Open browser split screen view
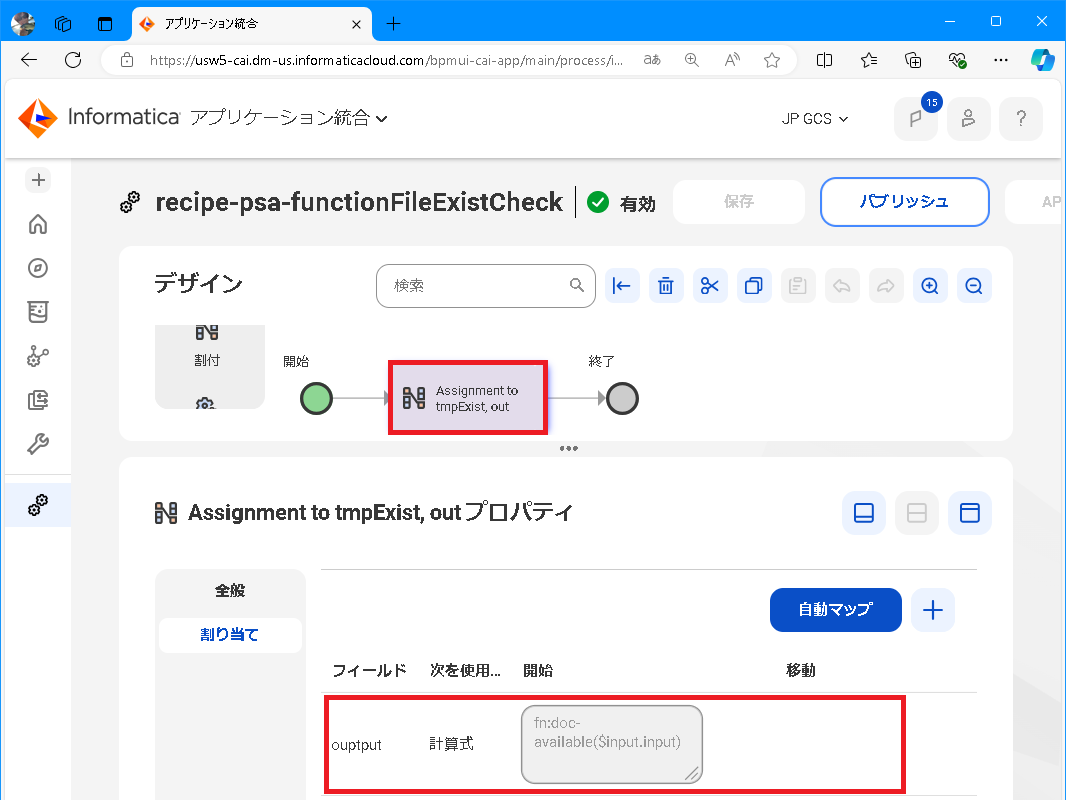This screenshot has width=1066, height=800. pyautogui.click(x=824, y=60)
